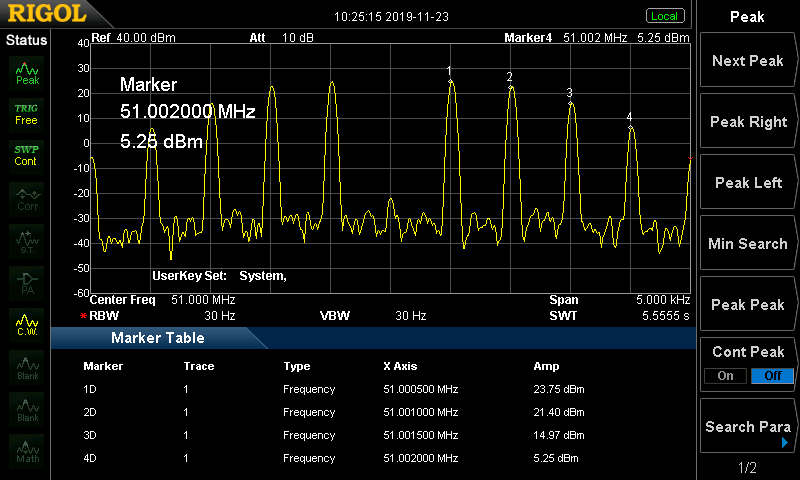
Task: Click the Peak status icon
Action: [27, 72]
